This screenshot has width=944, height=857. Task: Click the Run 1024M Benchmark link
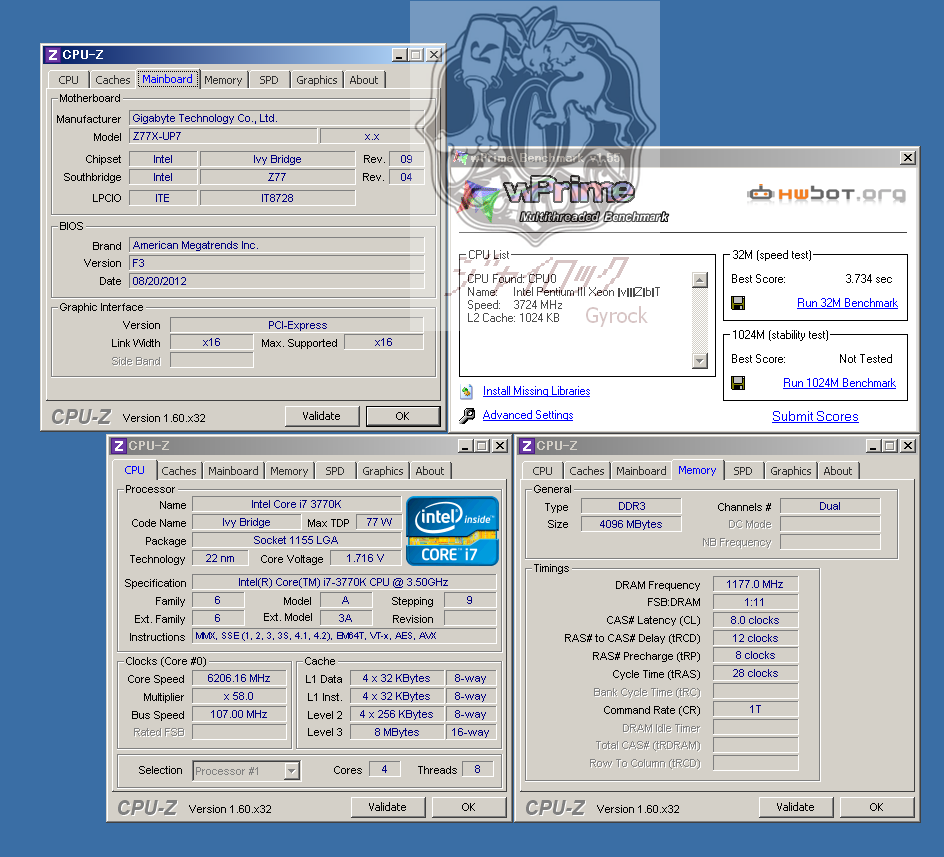[840, 383]
